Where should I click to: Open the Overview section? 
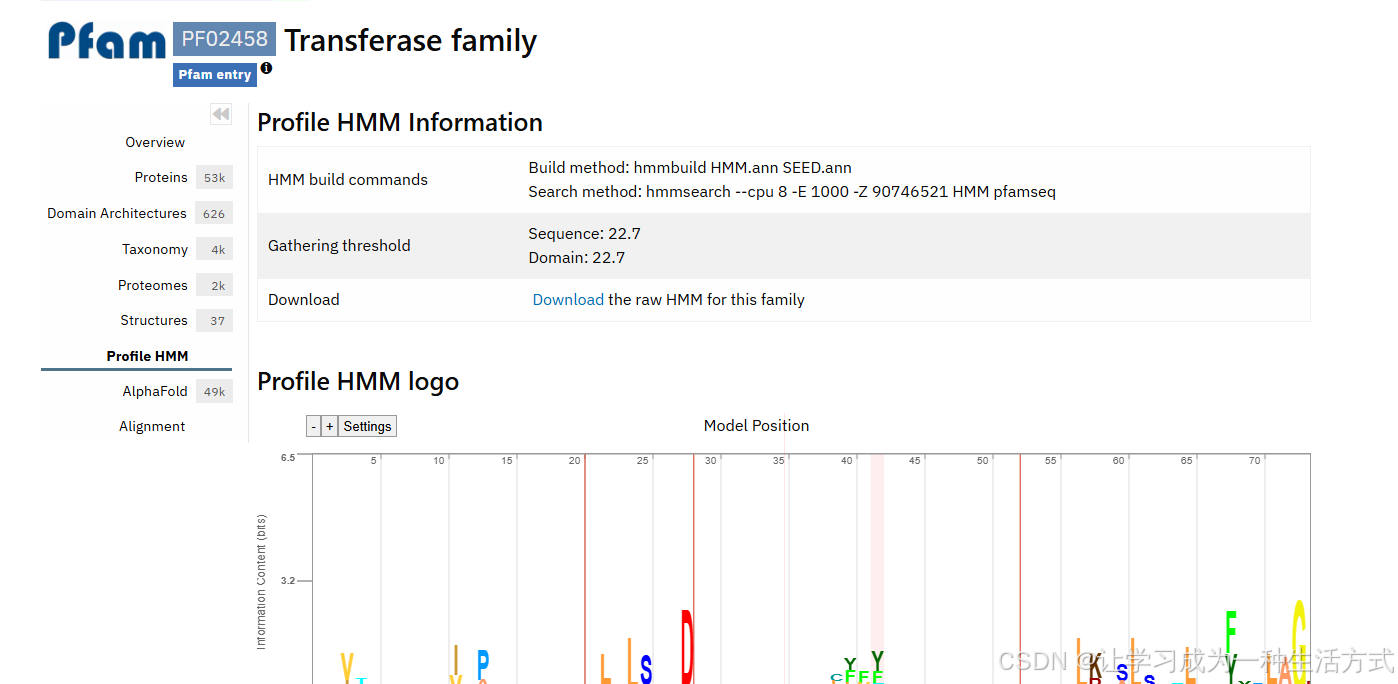pos(155,142)
